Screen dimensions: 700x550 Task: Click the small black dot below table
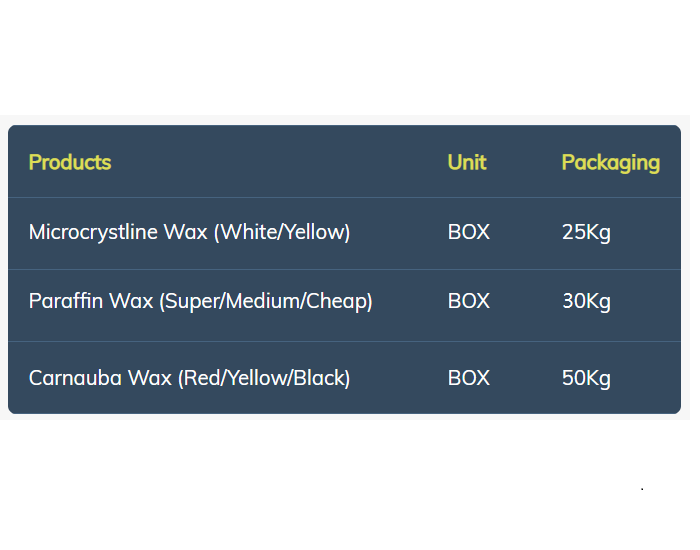(642, 489)
